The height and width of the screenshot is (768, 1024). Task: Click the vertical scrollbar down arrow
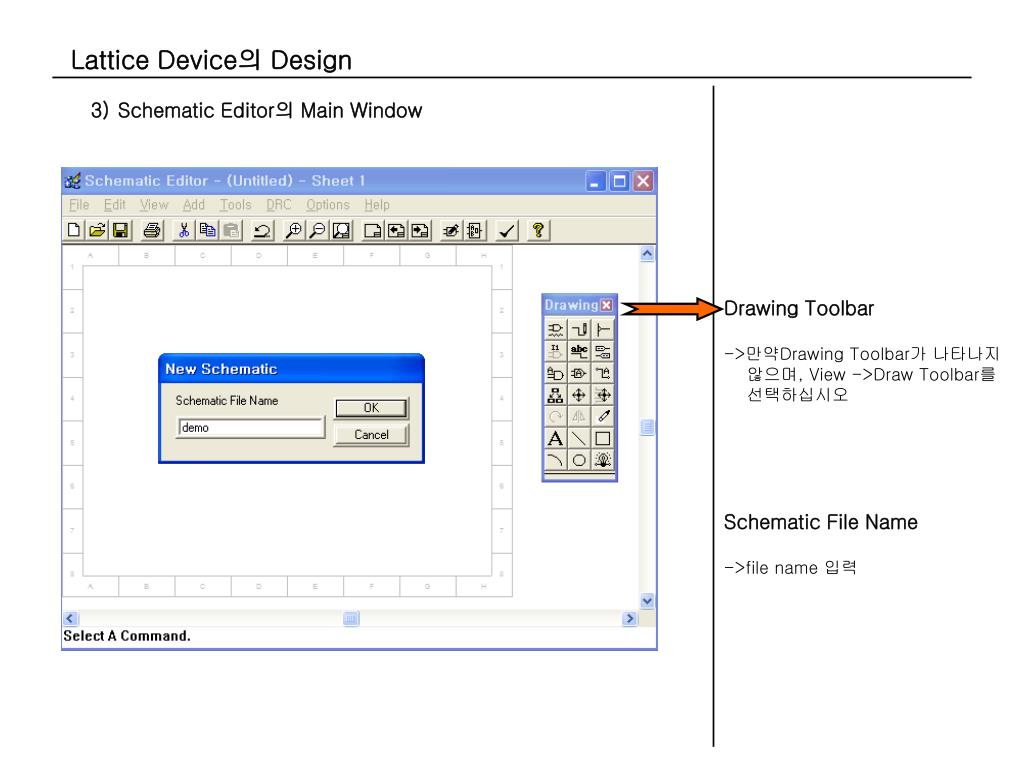tap(647, 601)
